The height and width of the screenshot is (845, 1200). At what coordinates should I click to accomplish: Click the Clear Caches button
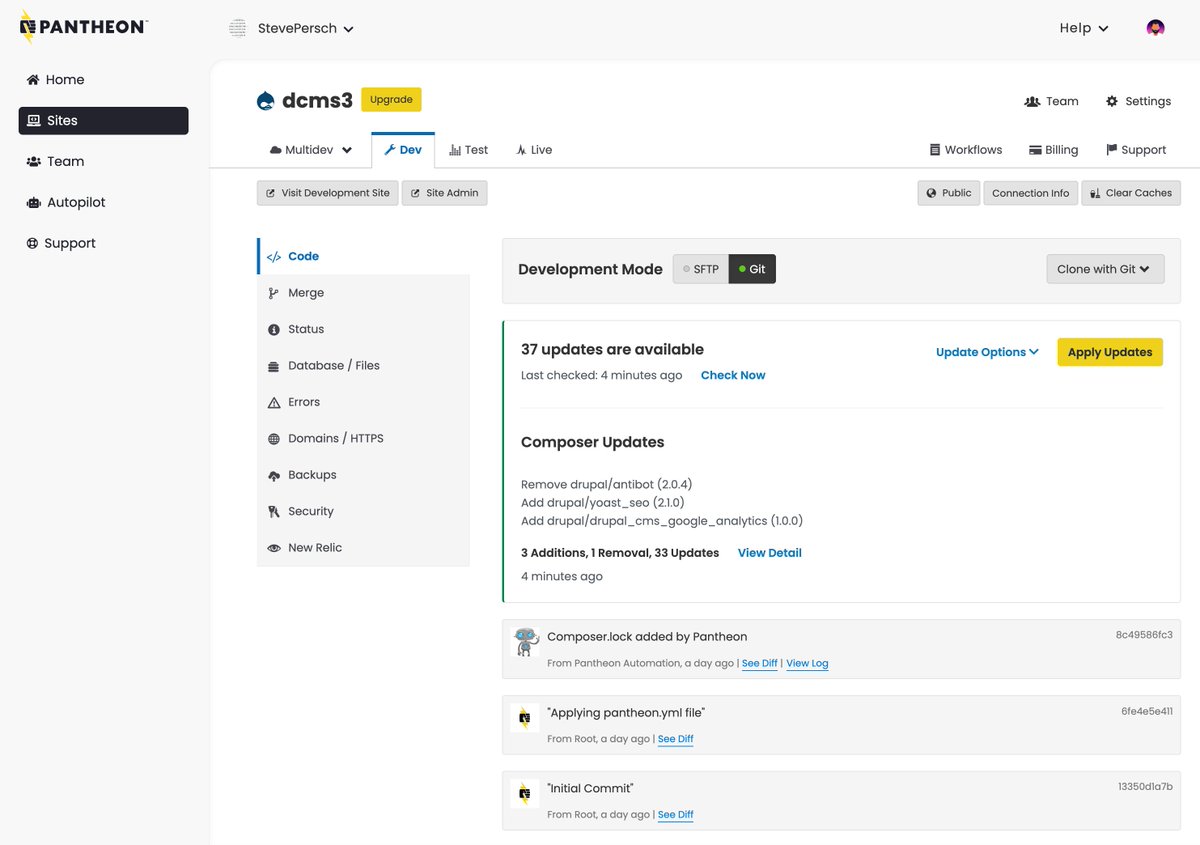pyautogui.click(x=1131, y=193)
